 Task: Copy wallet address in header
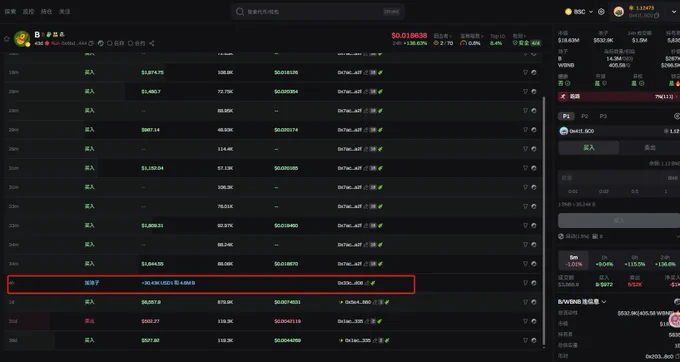[x=657, y=16]
